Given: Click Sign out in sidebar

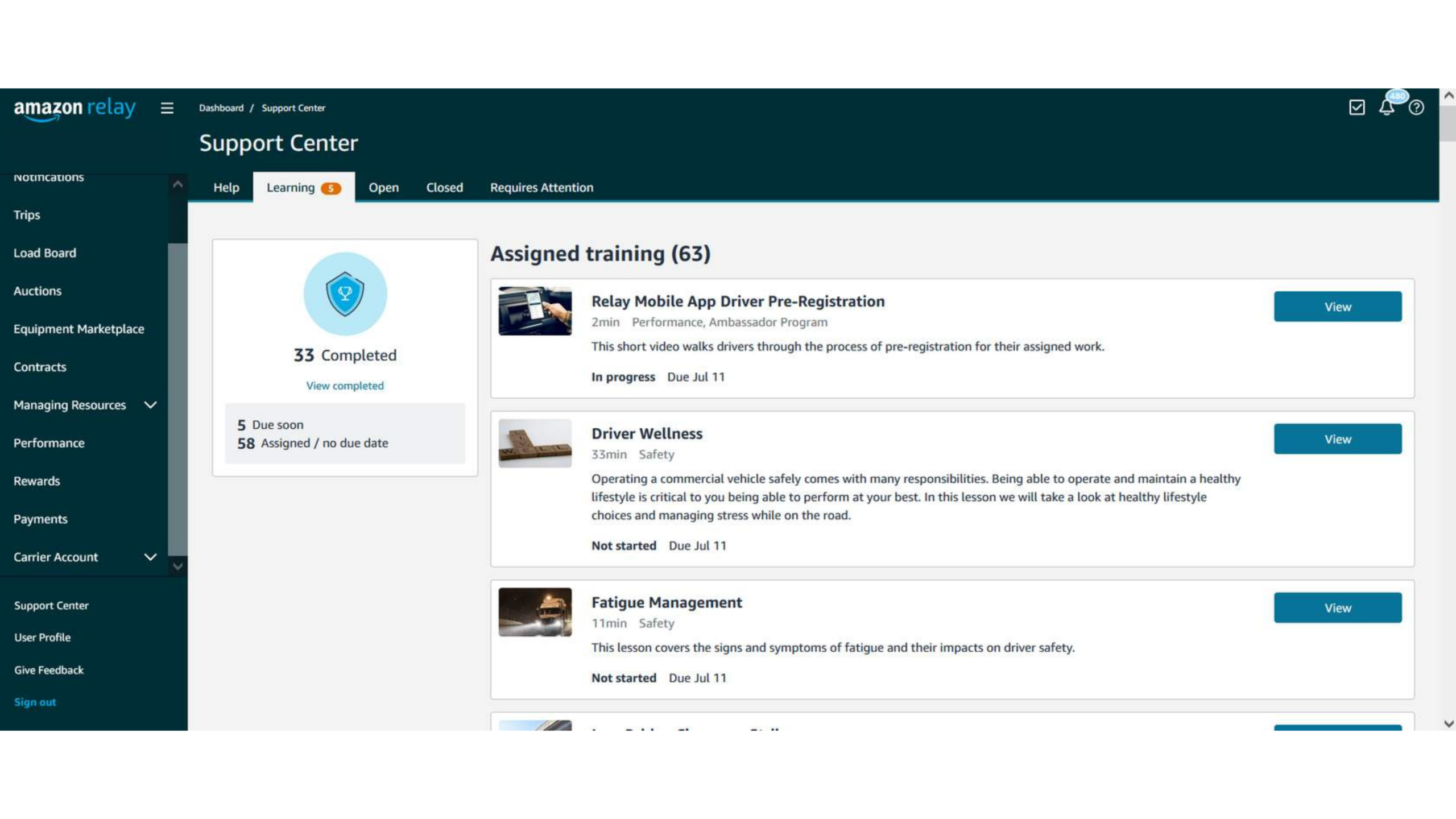Looking at the screenshot, I should click(35, 702).
